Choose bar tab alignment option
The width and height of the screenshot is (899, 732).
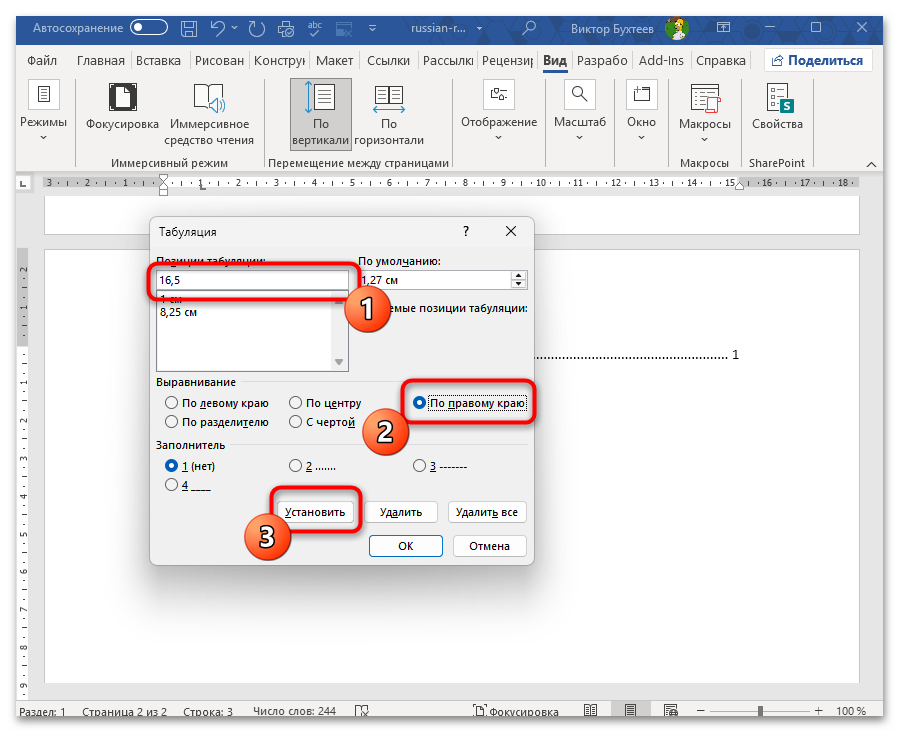click(295, 422)
